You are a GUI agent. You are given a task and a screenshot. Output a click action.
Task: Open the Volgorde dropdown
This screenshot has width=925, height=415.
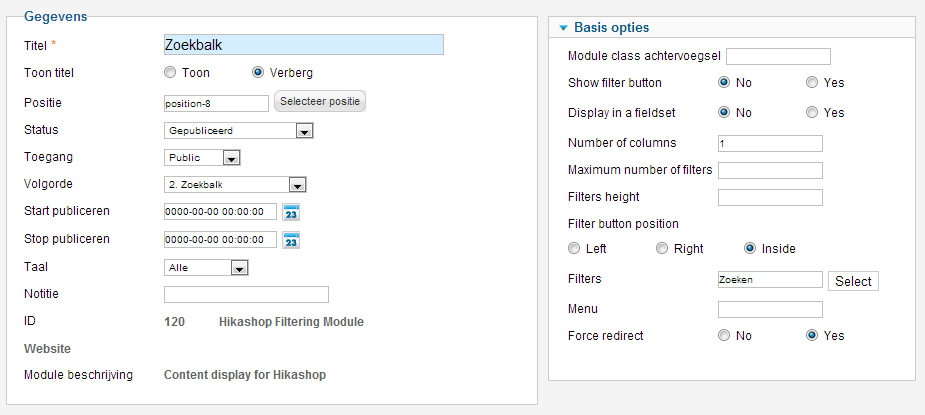point(296,185)
